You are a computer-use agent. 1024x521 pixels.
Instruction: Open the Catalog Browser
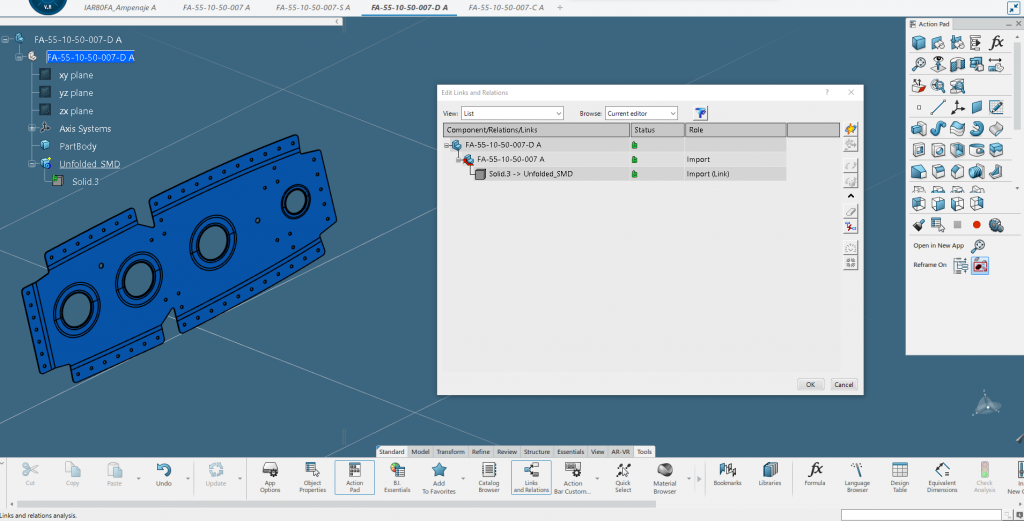(488, 477)
